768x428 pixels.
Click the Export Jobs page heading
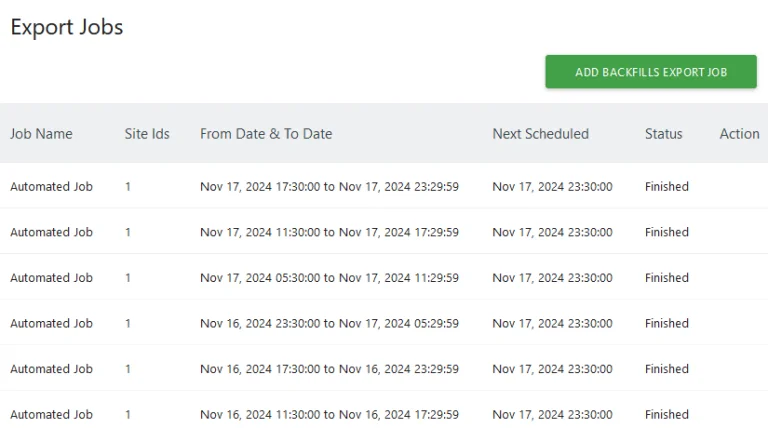click(x=67, y=27)
